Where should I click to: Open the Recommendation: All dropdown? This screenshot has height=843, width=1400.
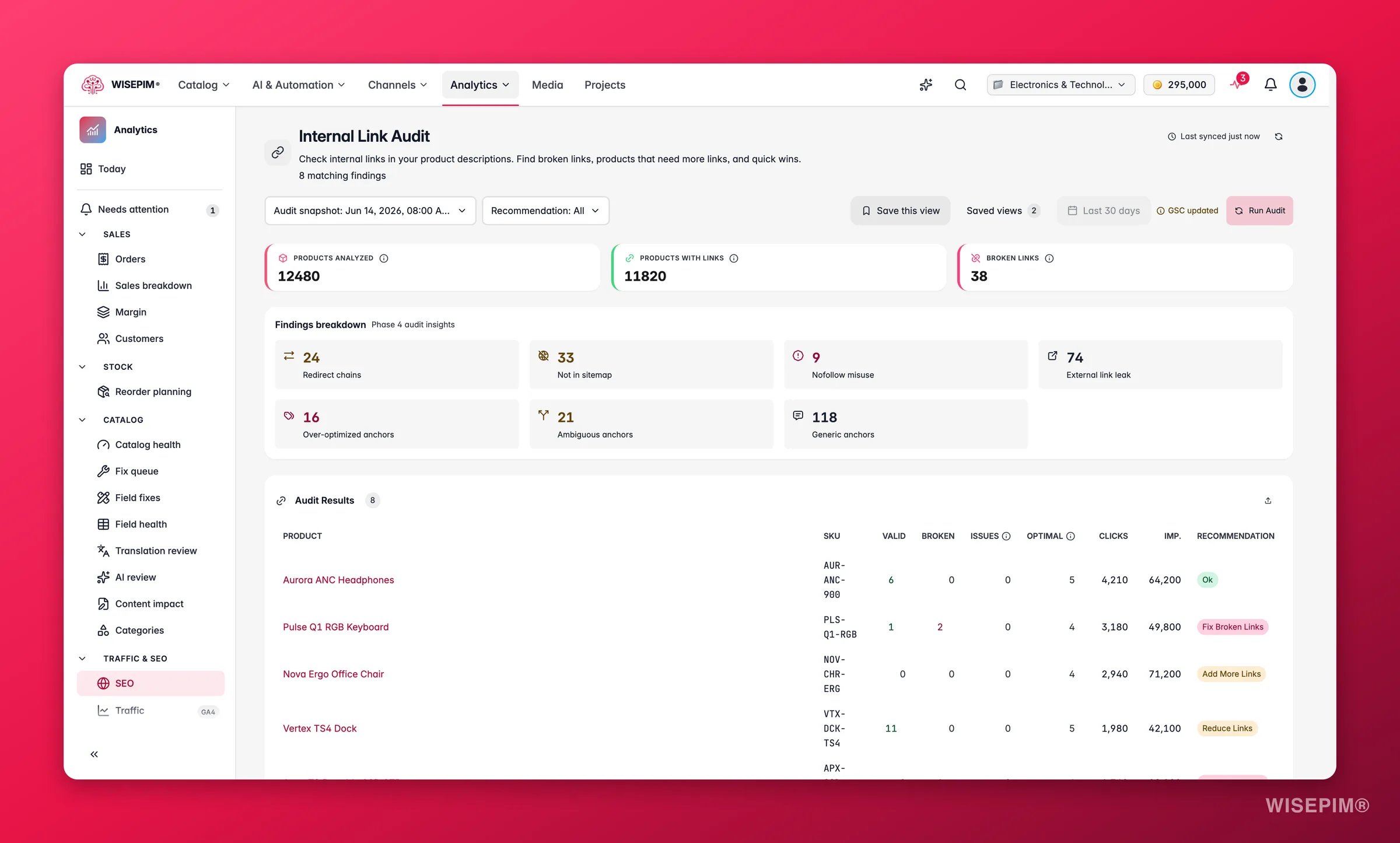tap(545, 211)
